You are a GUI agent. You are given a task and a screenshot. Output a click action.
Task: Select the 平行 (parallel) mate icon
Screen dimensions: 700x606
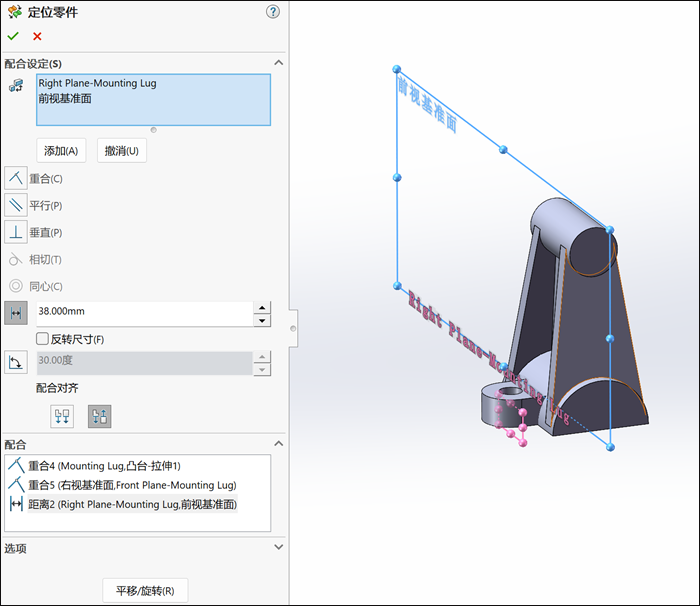[x=16, y=206]
